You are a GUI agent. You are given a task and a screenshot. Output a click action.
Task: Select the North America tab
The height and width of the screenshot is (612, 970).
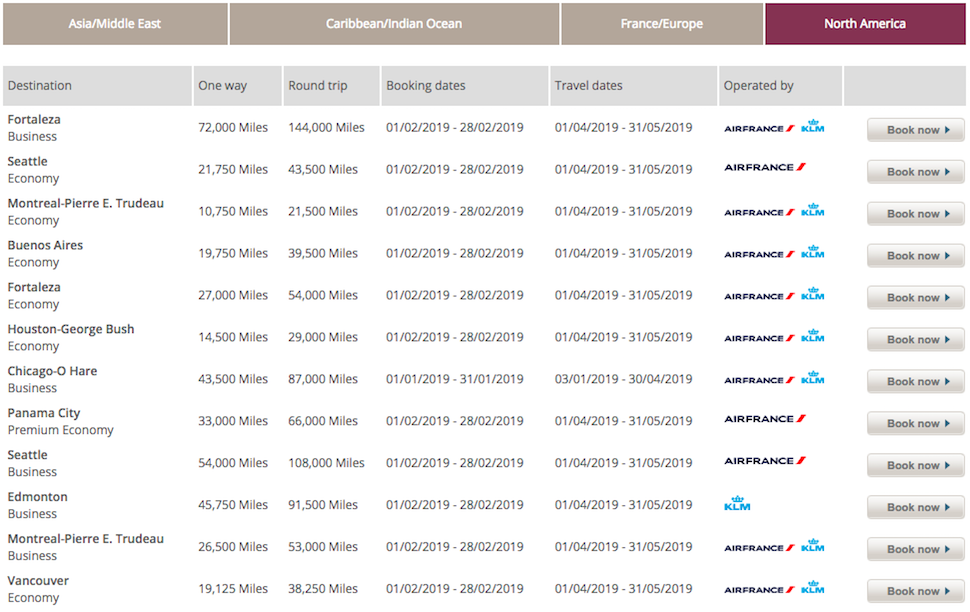click(865, 24)
